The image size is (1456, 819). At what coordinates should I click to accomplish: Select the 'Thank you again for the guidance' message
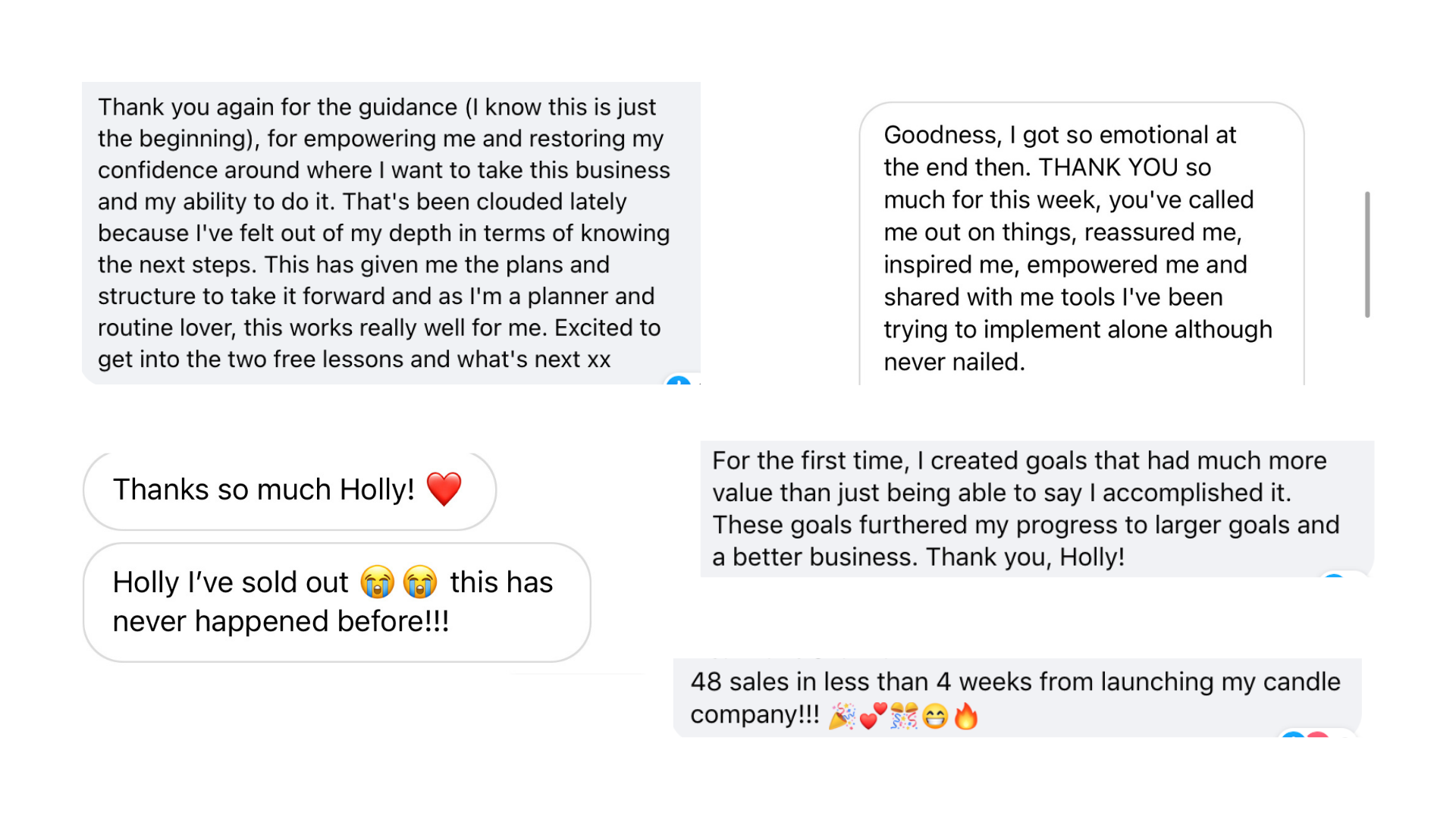(x=391, y=233)
